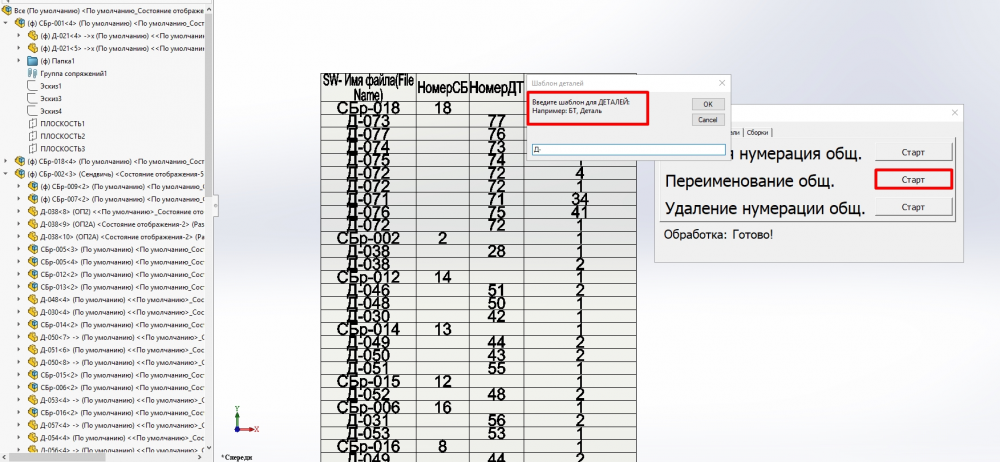Click the part icon of Д-038<9> (ОП2А)

[x=33, y=224]
